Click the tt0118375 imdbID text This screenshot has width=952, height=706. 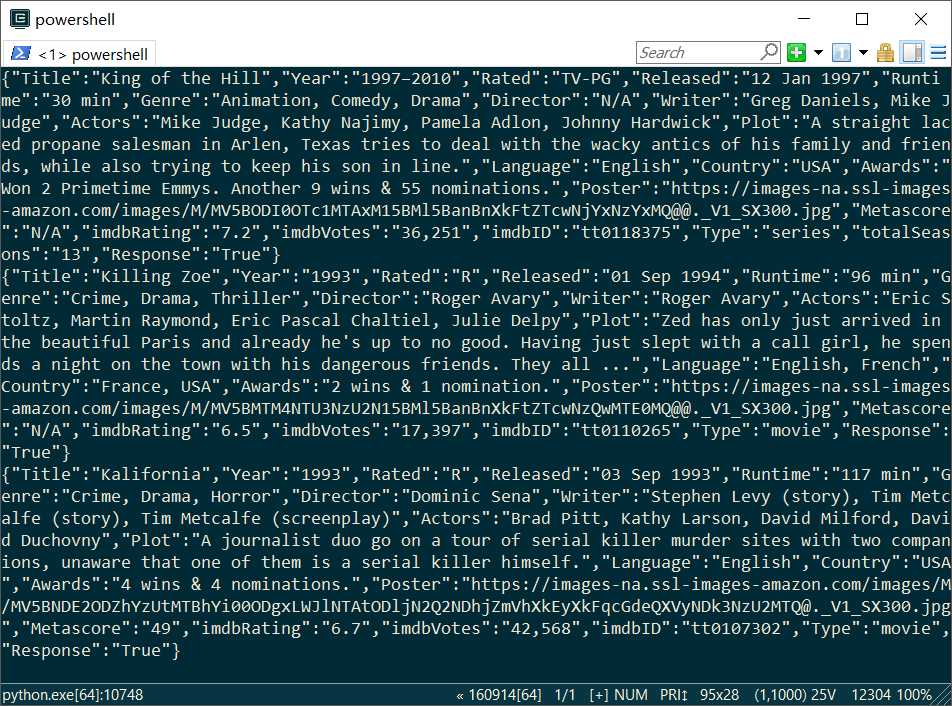(625, 233)
